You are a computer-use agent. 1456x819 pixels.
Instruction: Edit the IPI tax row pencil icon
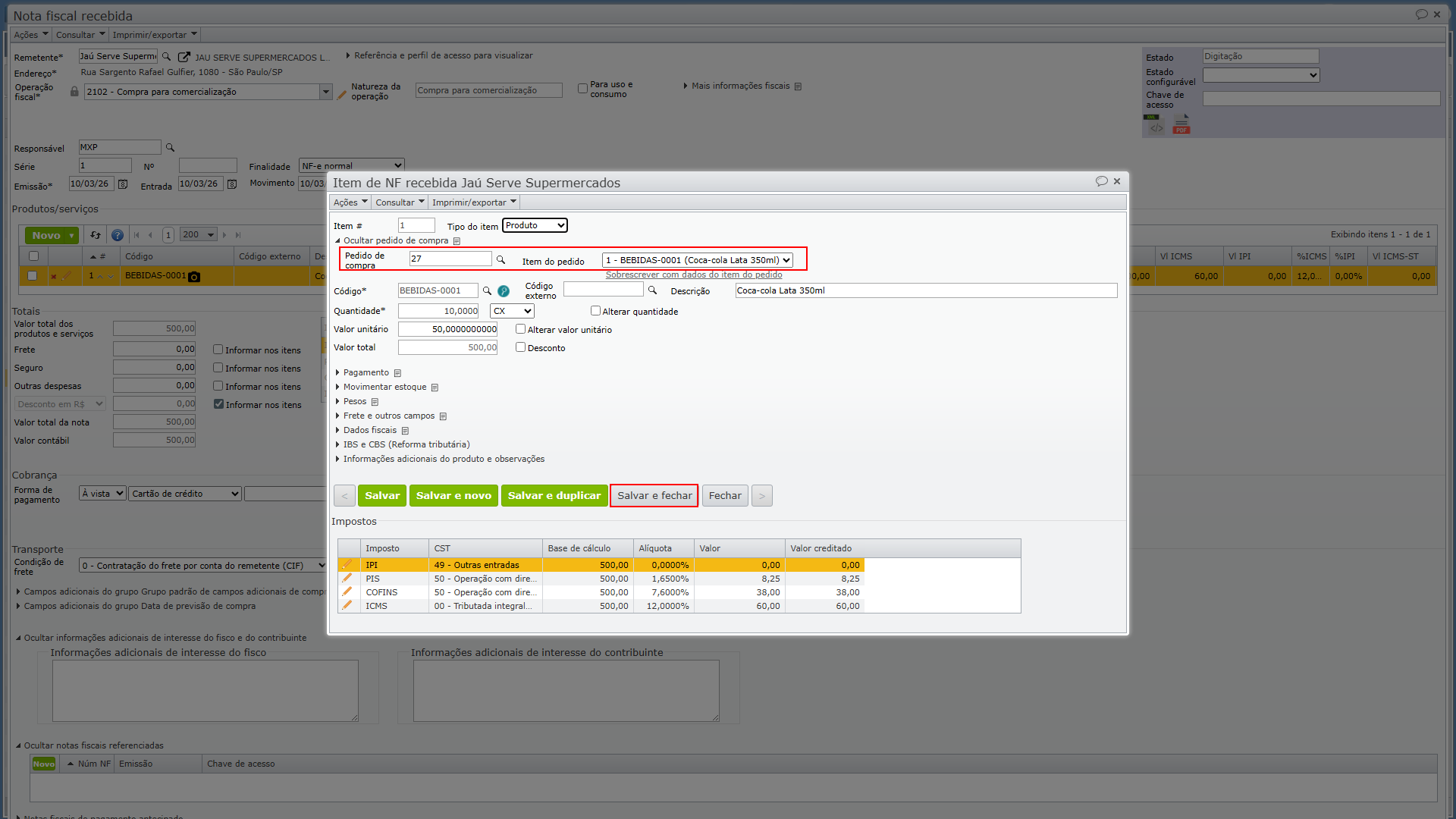coord(347,564)
